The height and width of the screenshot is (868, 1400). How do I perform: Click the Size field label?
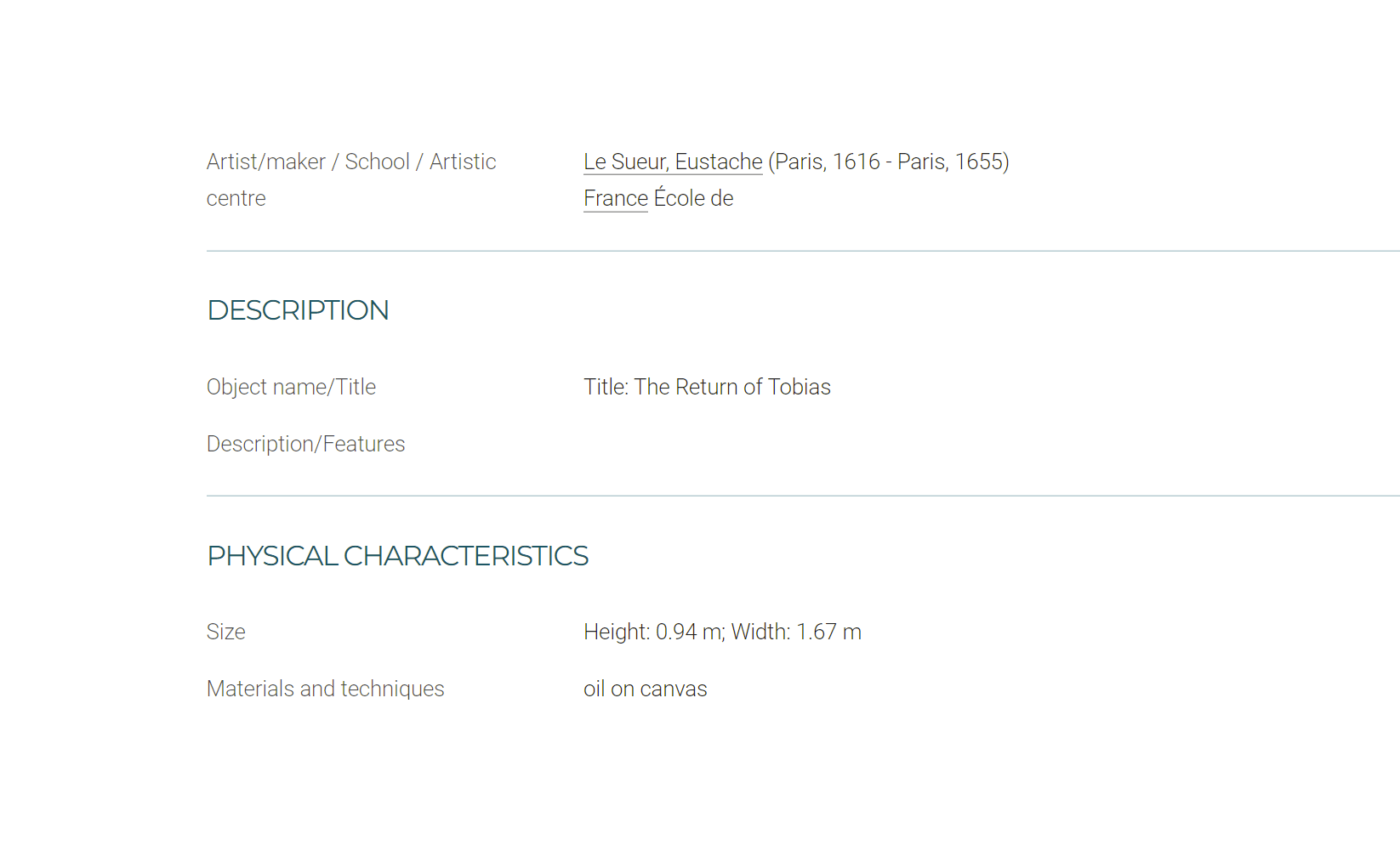225,632
